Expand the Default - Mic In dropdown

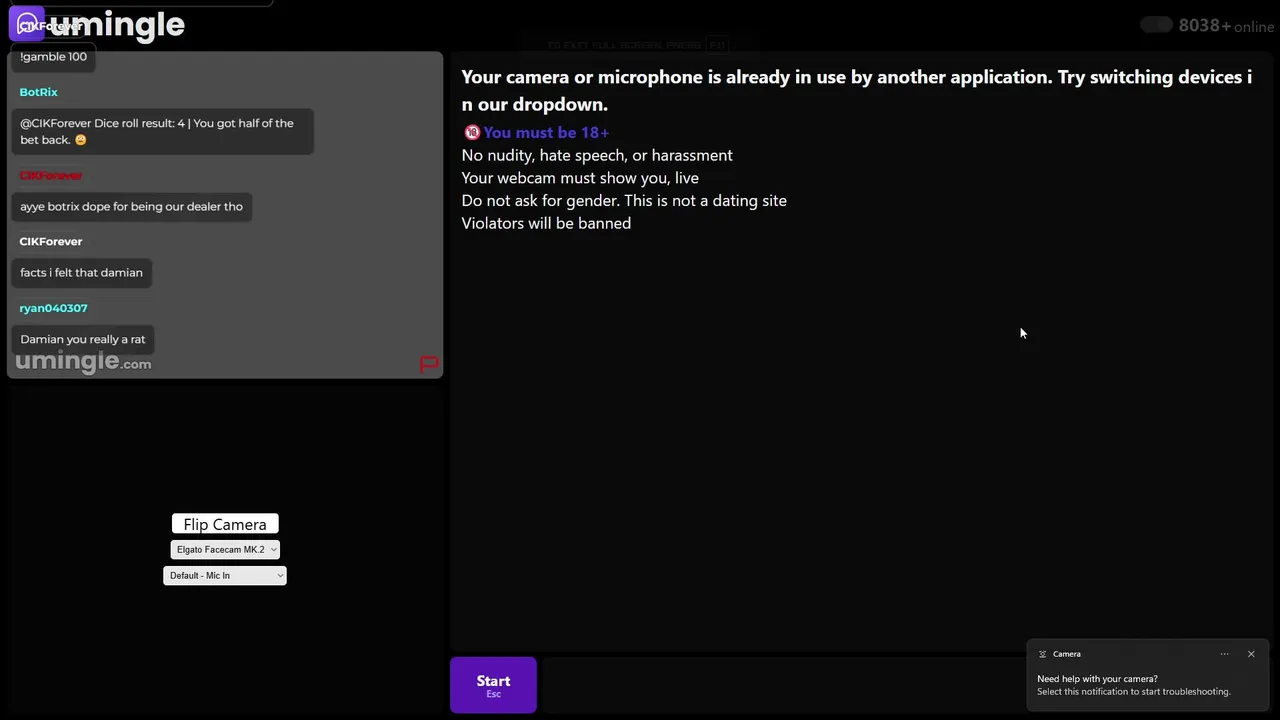pos(225,575)
